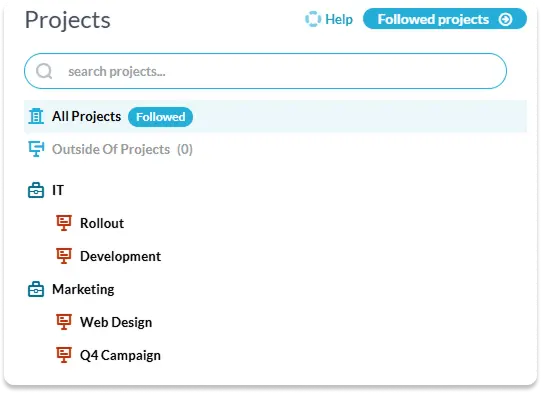Viewport: 541px width, 393px height.
Task: Click the Web Design project icon
Action: [64, 322]
